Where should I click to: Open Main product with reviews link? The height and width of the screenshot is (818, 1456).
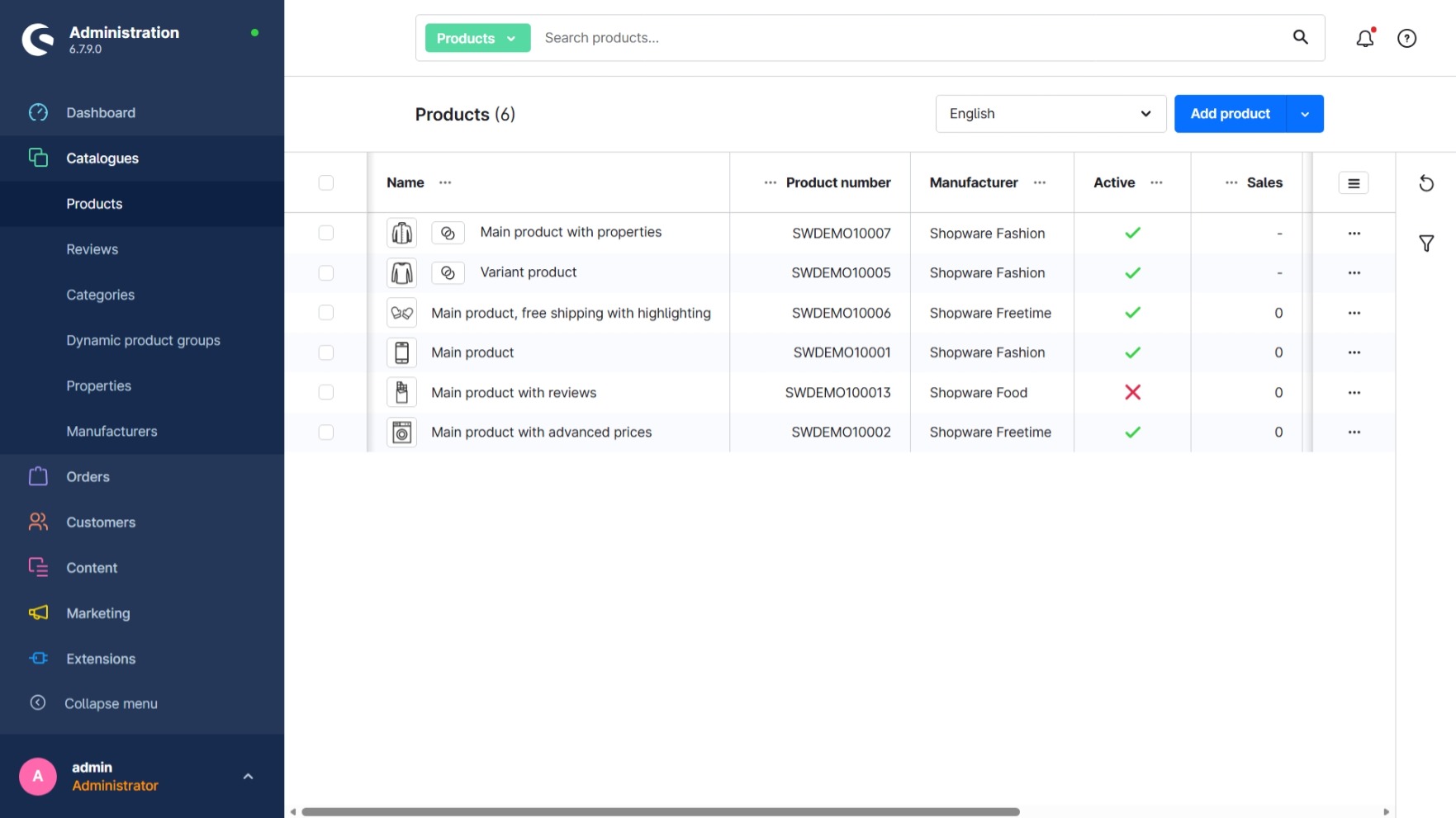[x=514, y=393]
